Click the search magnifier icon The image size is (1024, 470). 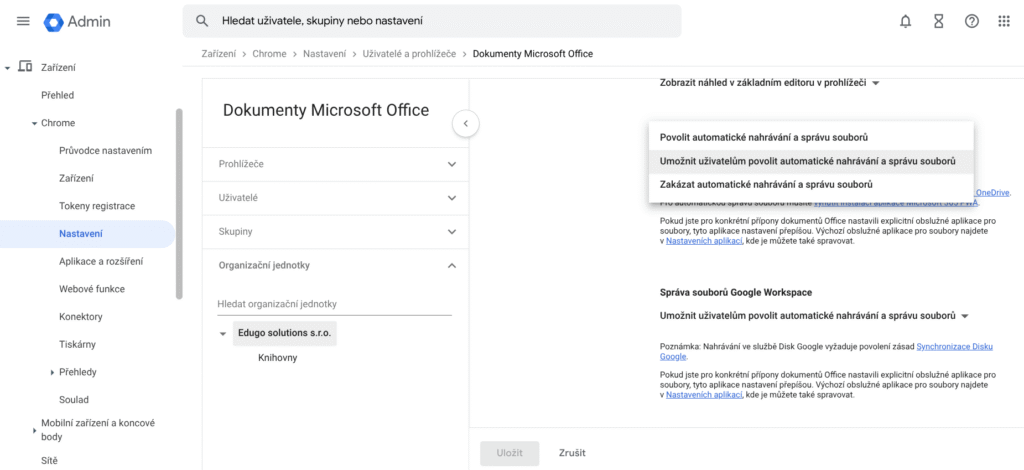(202, 21)
